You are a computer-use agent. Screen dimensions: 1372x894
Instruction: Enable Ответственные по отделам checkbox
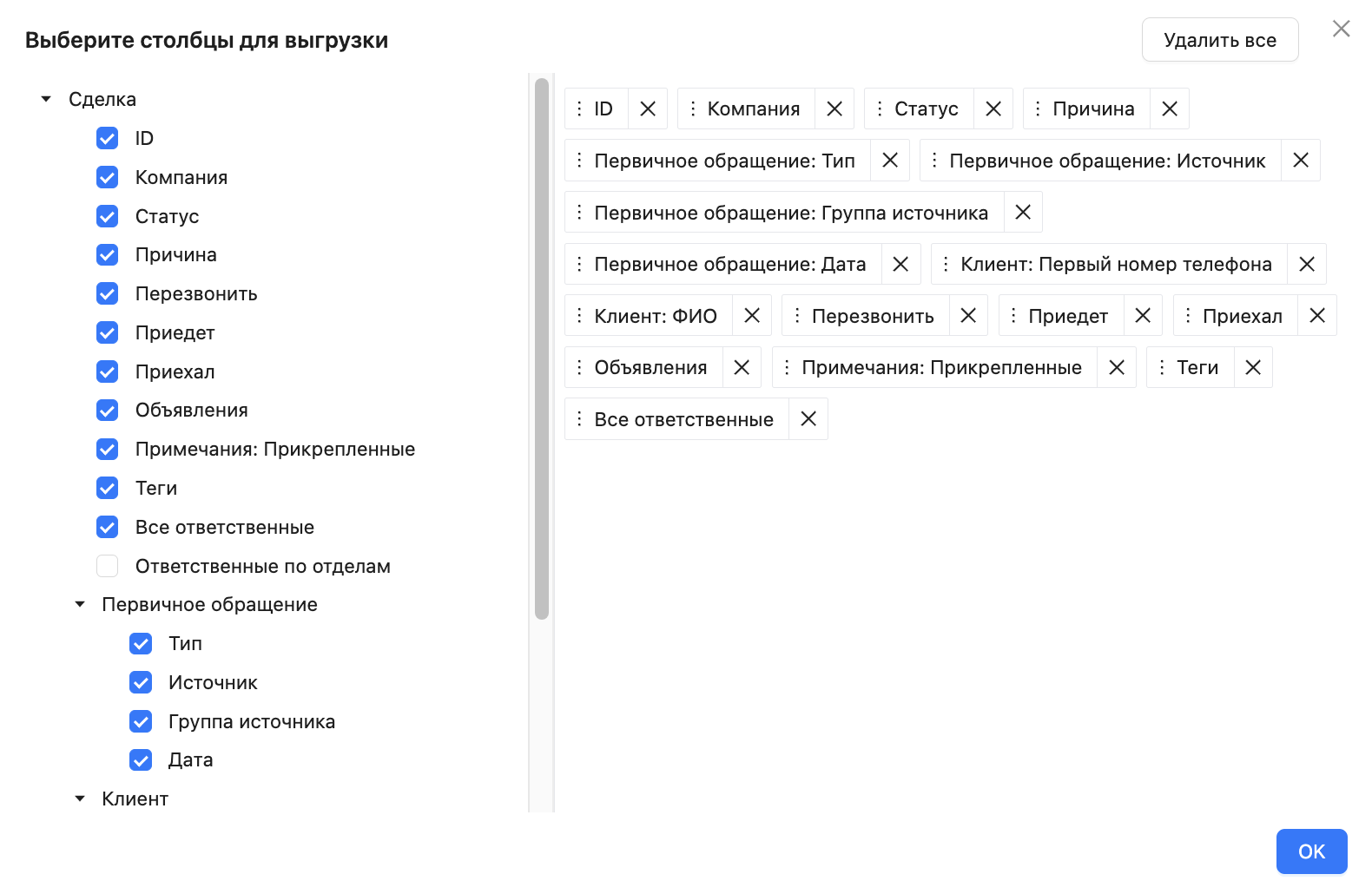pos(108,566)
